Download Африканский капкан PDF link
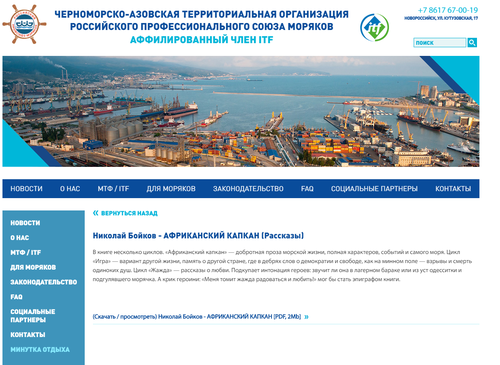 click(197, 317)
